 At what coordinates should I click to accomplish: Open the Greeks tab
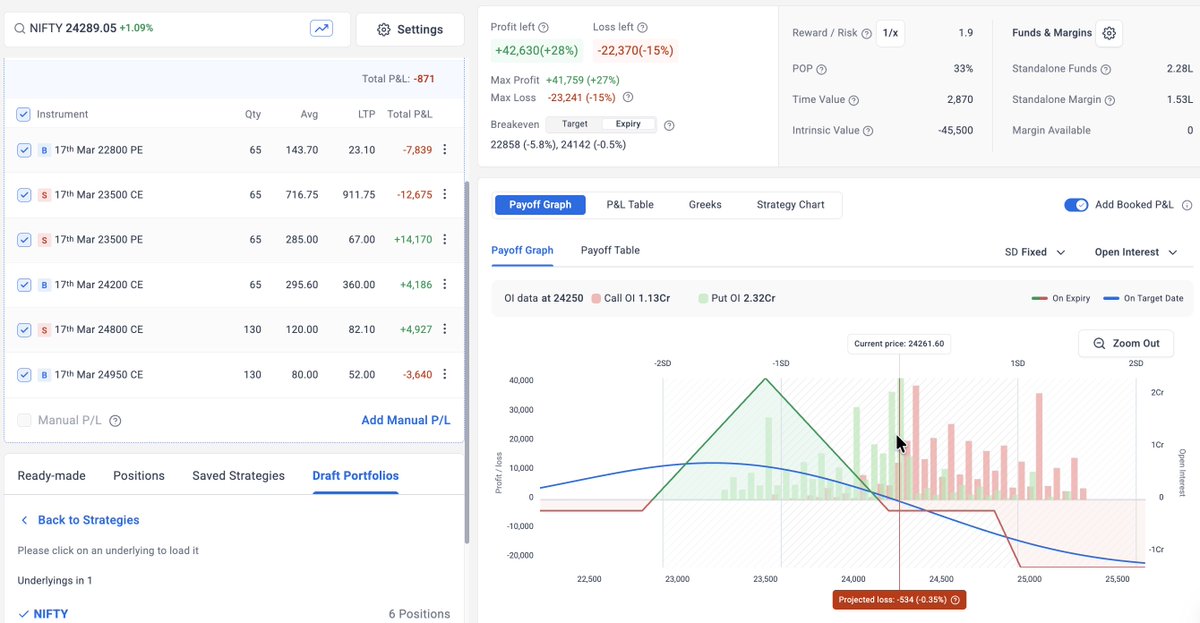tap(705, 205)
